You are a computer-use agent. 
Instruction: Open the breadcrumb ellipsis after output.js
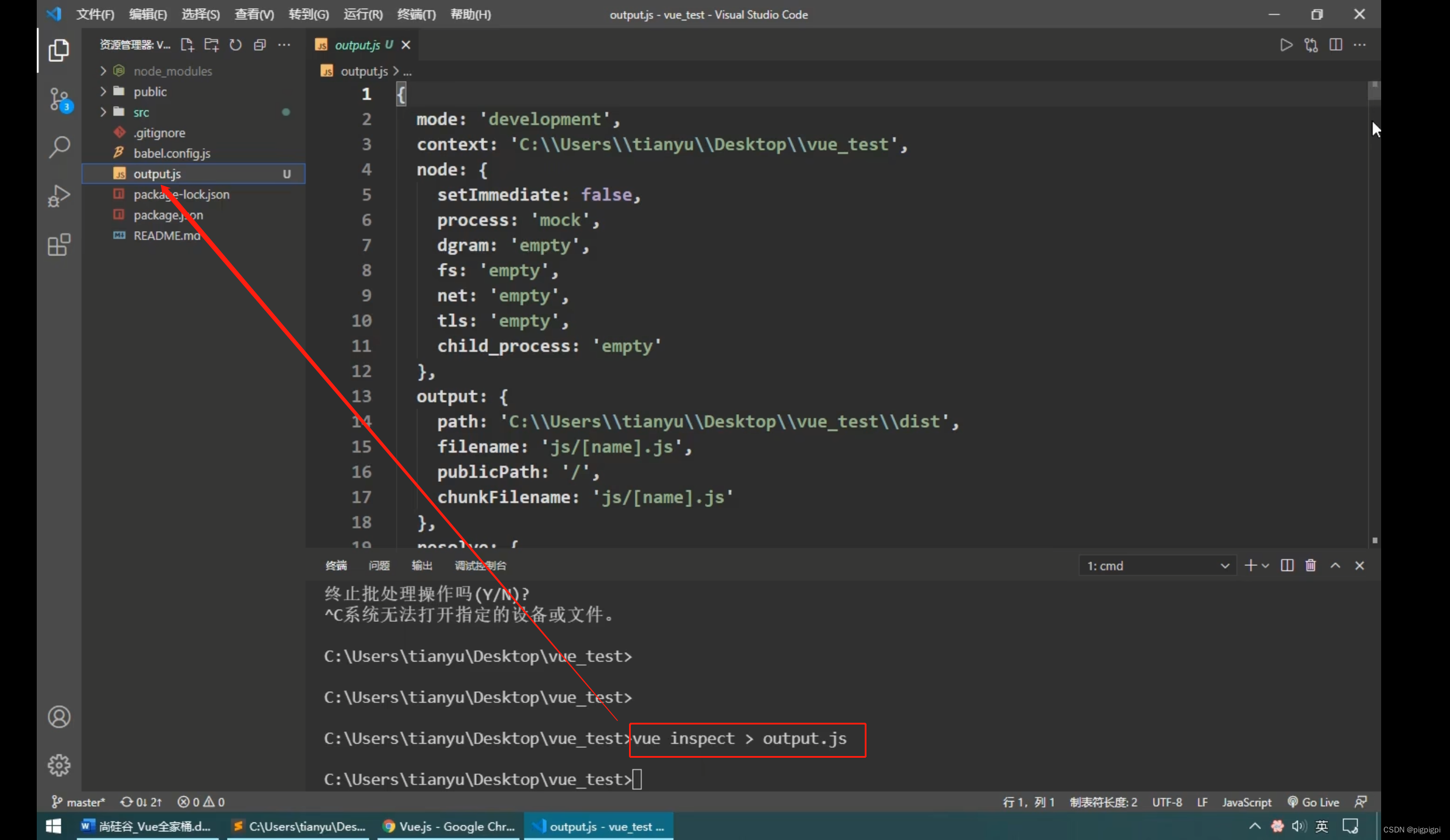[407, 71]
